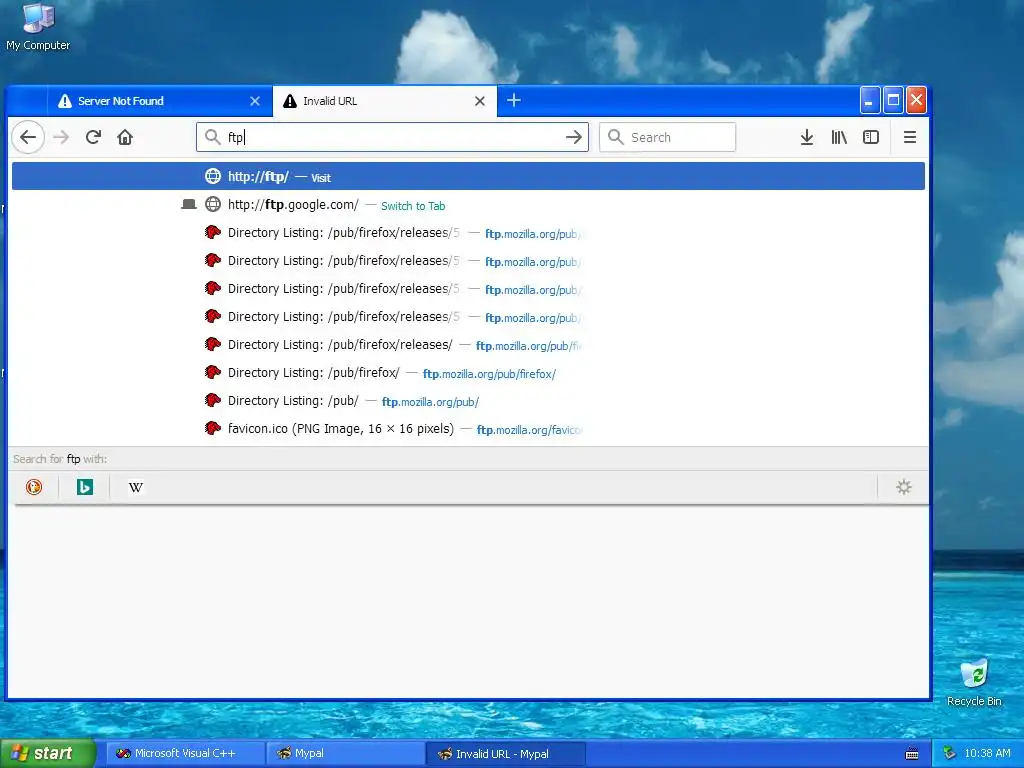Open the My Computer desktop icon
1024x768 pixels.
coord(38,27)
